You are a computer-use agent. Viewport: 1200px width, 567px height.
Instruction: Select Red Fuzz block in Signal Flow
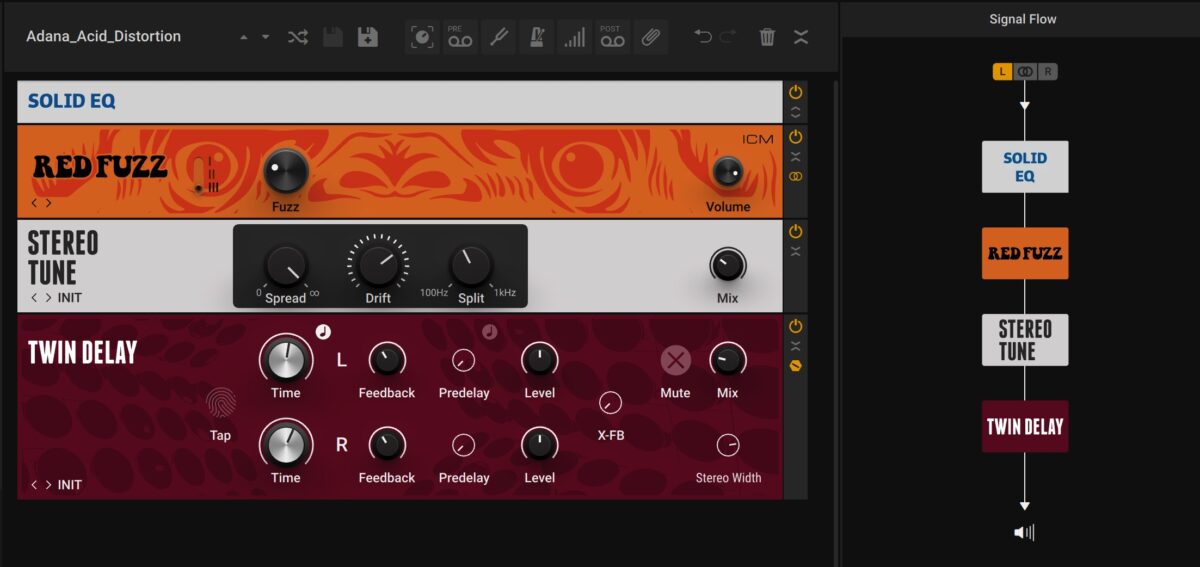(x=1025, y=253)
